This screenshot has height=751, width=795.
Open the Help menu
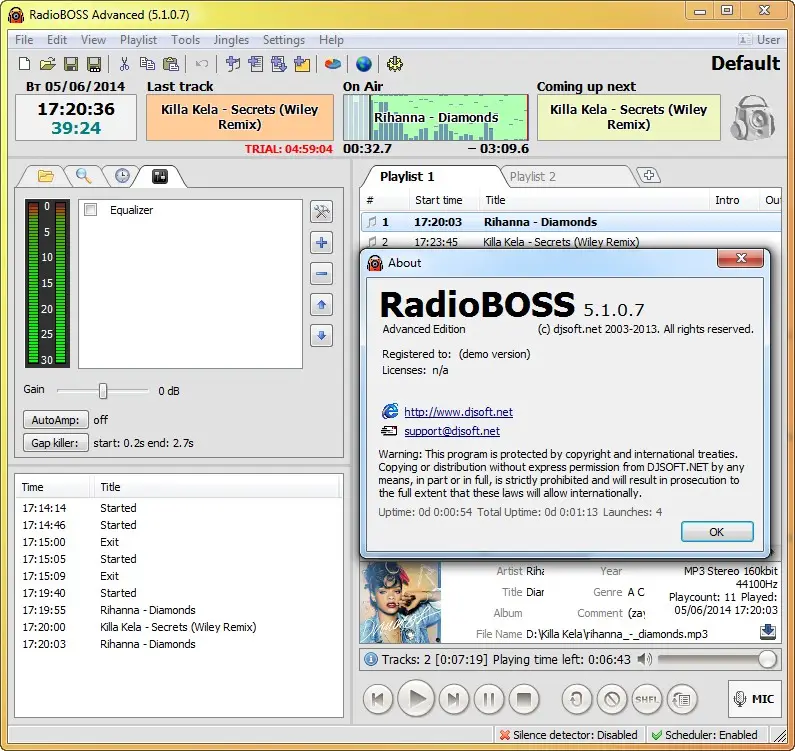[331, 40]
